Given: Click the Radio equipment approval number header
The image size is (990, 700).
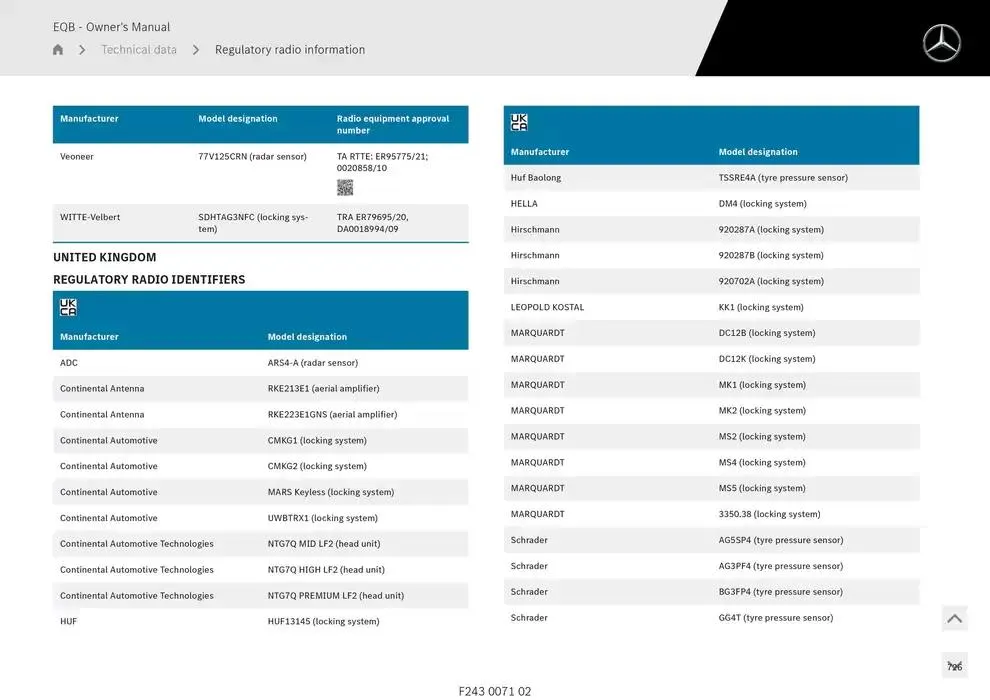Looking at the screenshot, I should pyautogui.click(x=393, y=124).
